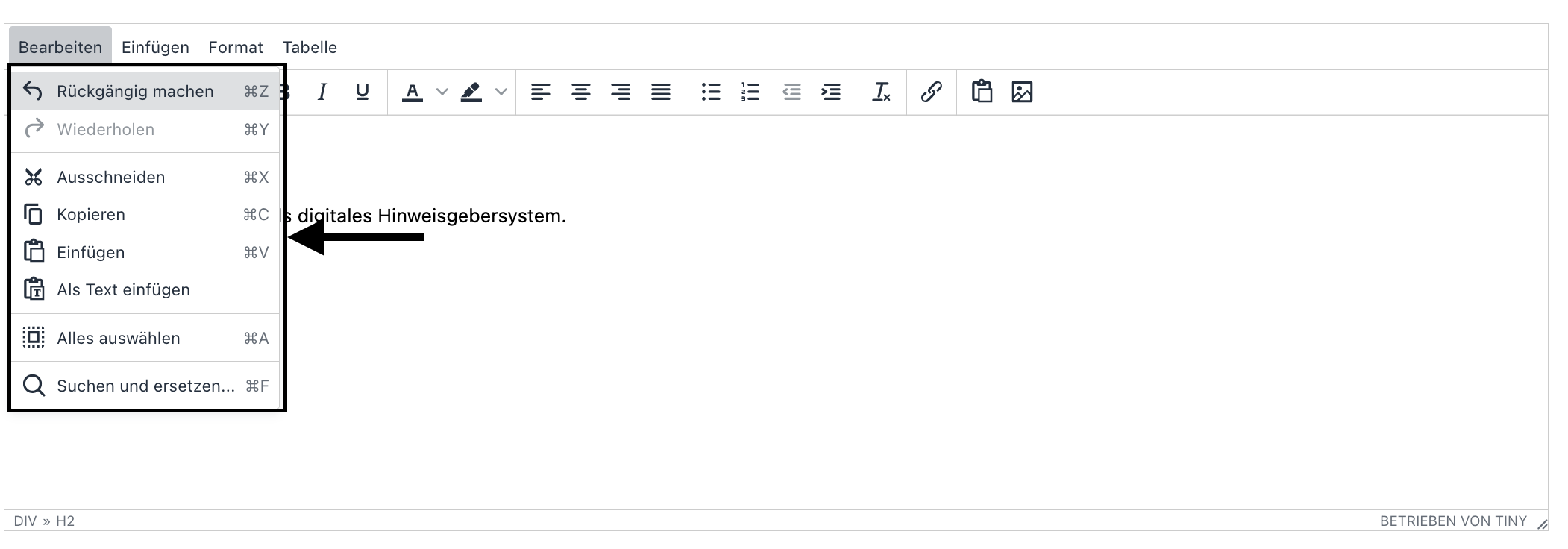Expand text color dropdown arrow
The image size is (1568, 549).
[442, 92]
